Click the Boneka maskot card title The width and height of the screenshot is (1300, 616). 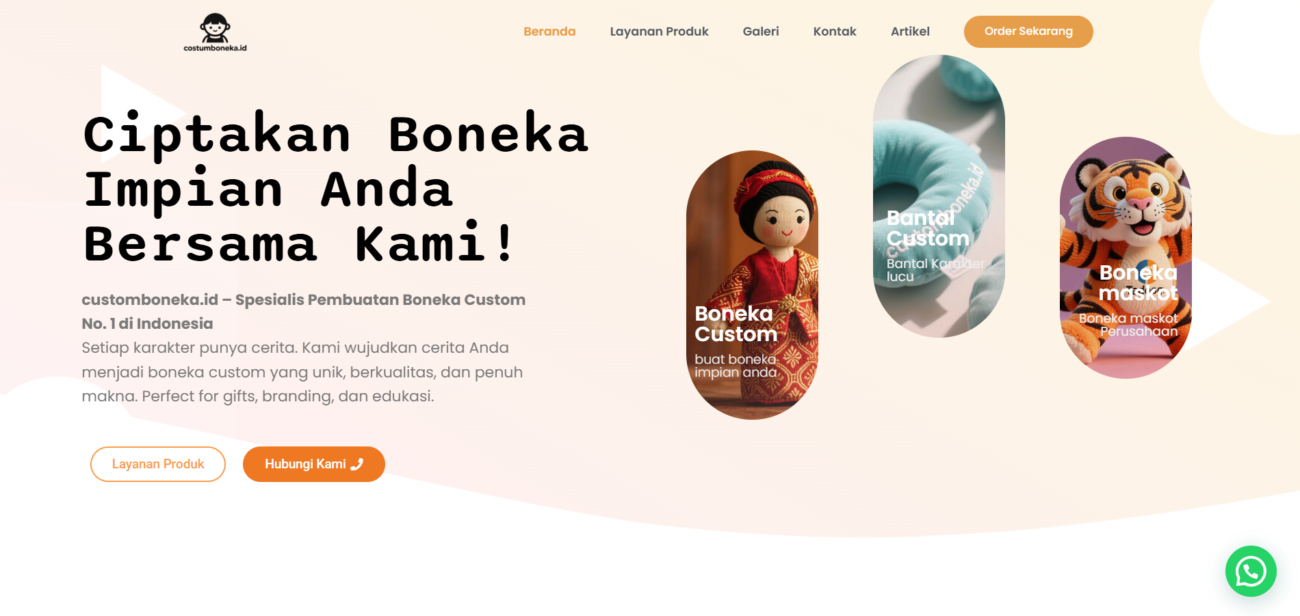click(1138, 283)
